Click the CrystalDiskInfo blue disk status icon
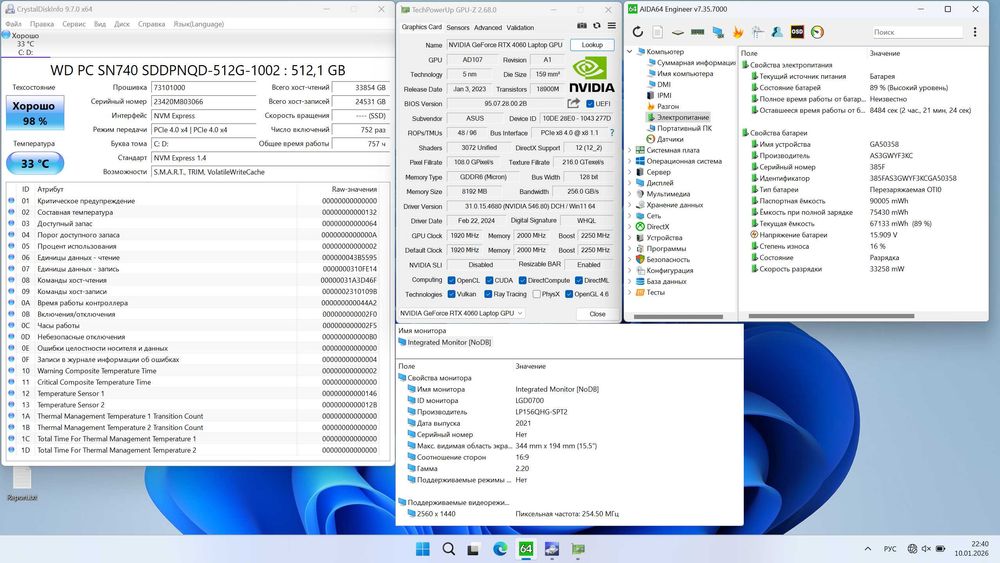Viewport: 1000px width, 563px height. [x=6, y=35]
